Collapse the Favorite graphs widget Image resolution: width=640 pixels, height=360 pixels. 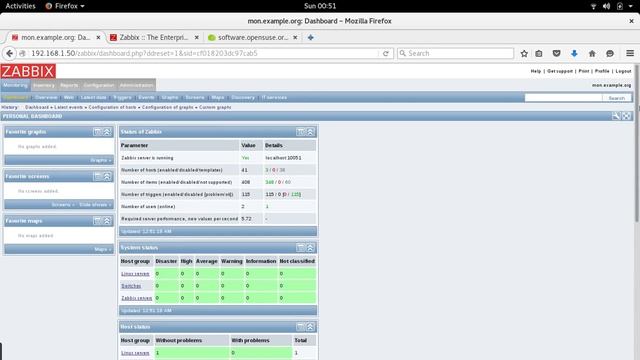pos(107,132)
